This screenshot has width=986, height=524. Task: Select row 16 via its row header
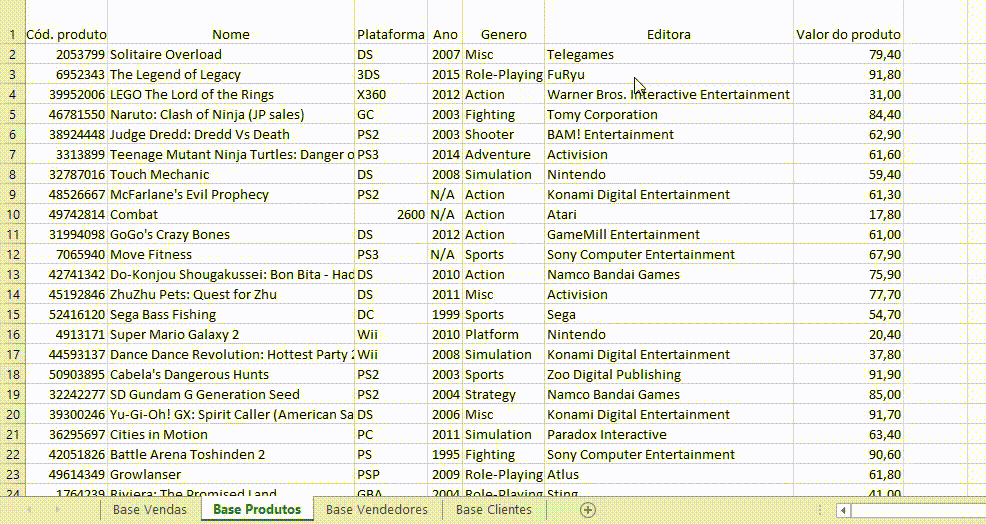(12, 335)
